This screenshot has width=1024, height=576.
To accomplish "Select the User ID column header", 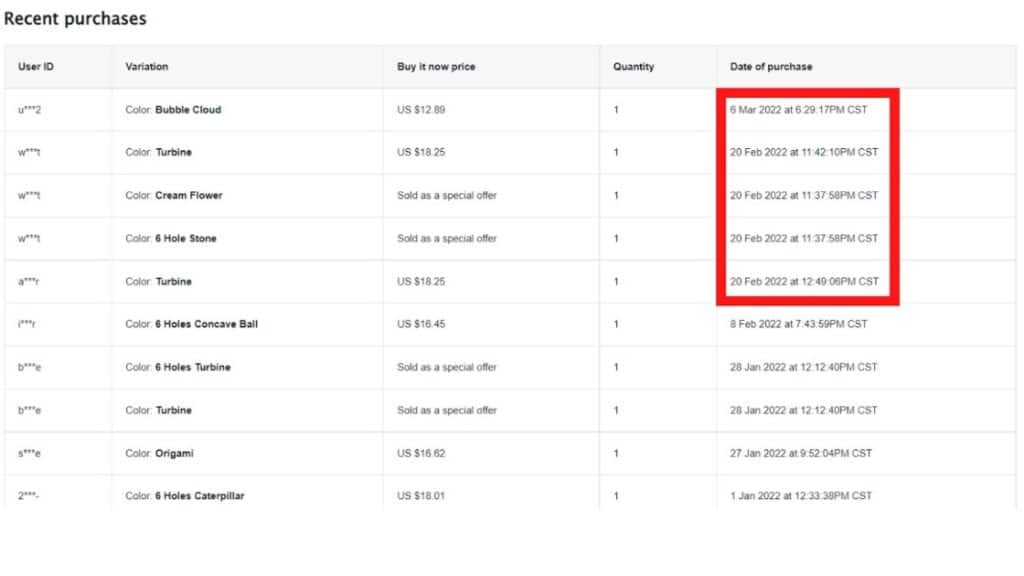I will coord(36,67).
